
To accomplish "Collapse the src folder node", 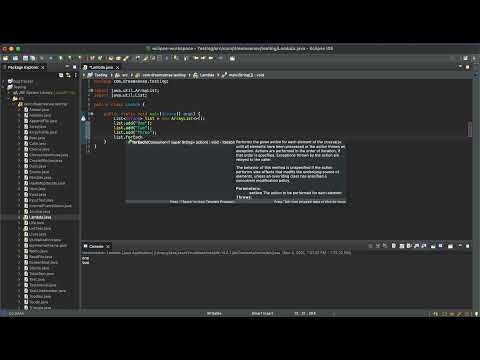I will [9, 98].
